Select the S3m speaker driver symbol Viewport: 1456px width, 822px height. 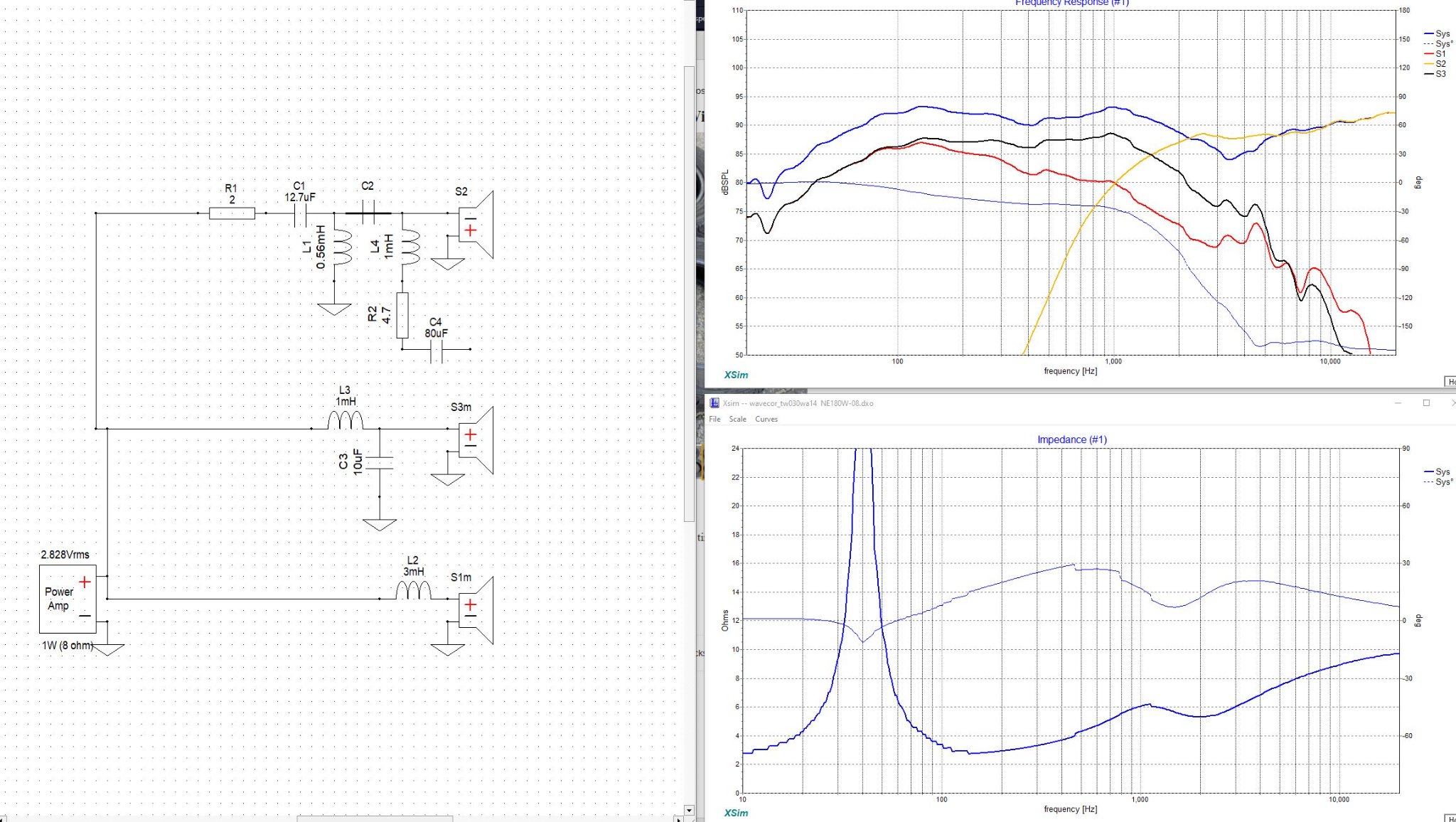click(x=476, y=440)
